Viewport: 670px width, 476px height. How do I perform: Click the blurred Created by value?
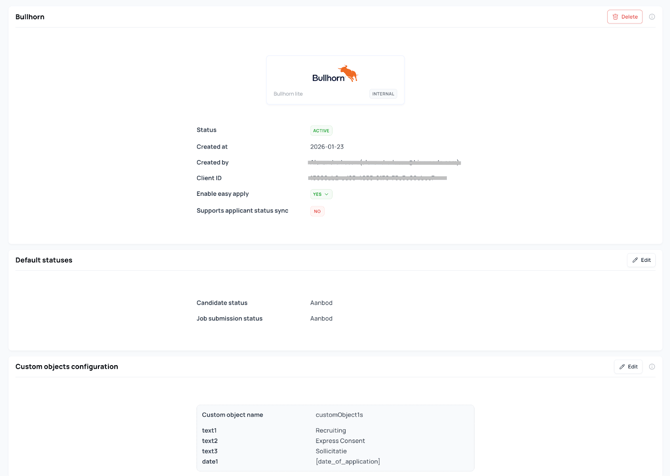point(384,162)
